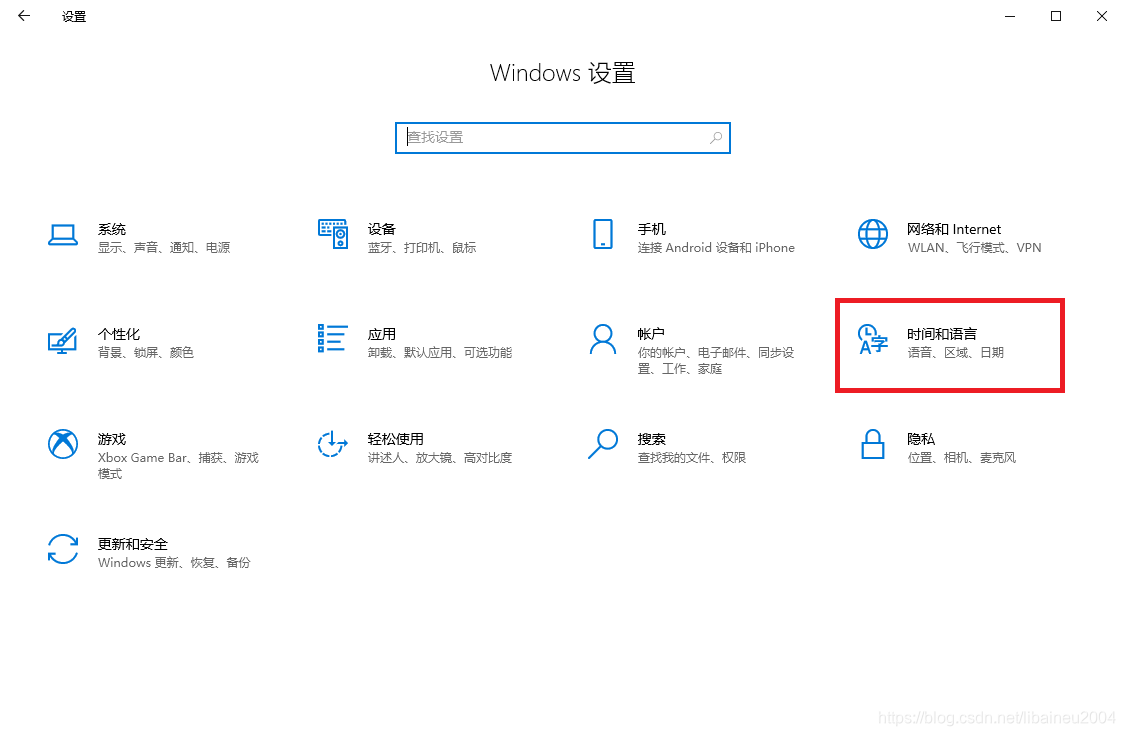This screenshot has width=1125, height=736.
Task: Open the laptop System (系统) icon
Action: (x=63, y=235)
